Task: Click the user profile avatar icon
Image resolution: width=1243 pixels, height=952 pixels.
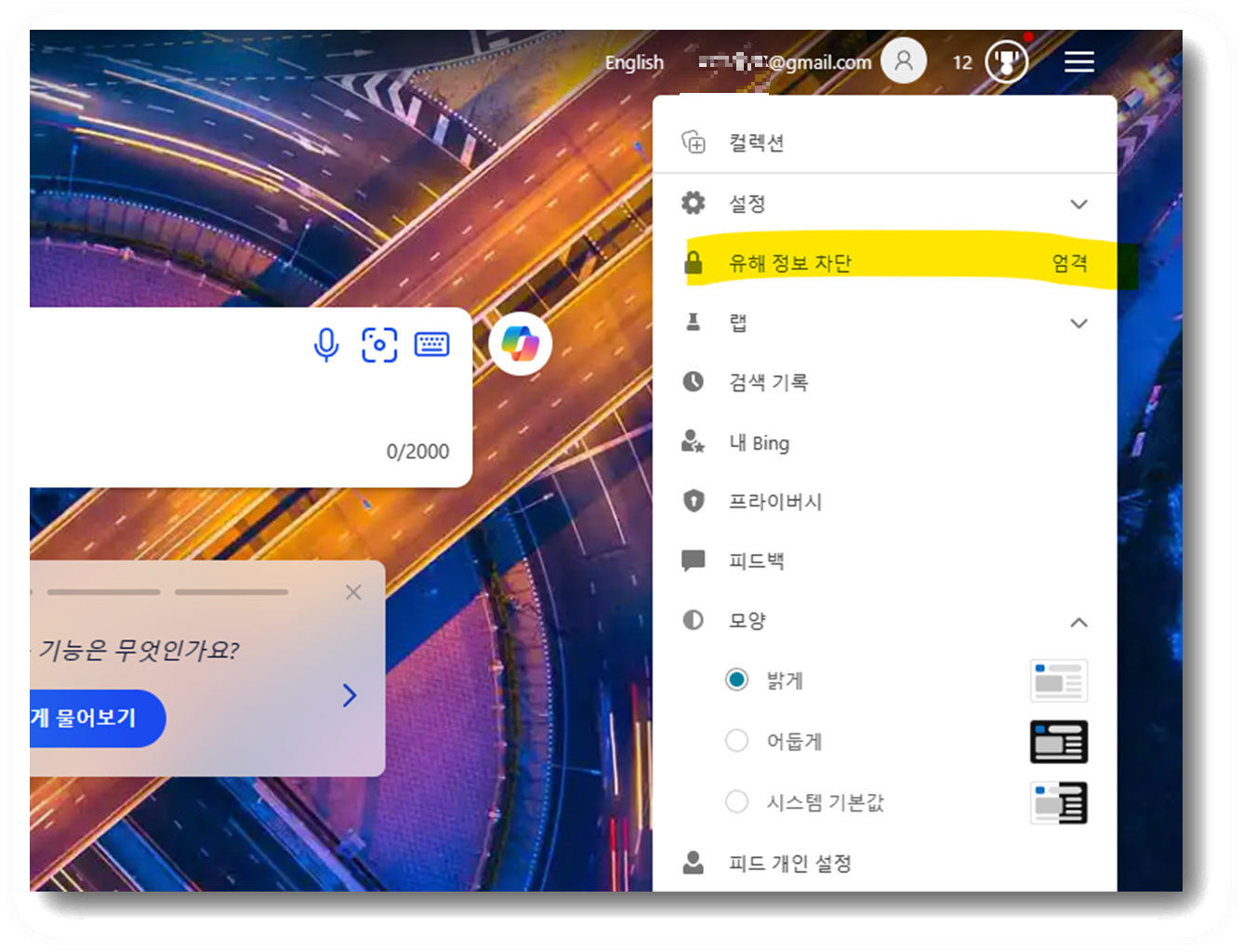Action: coord(904,61)
